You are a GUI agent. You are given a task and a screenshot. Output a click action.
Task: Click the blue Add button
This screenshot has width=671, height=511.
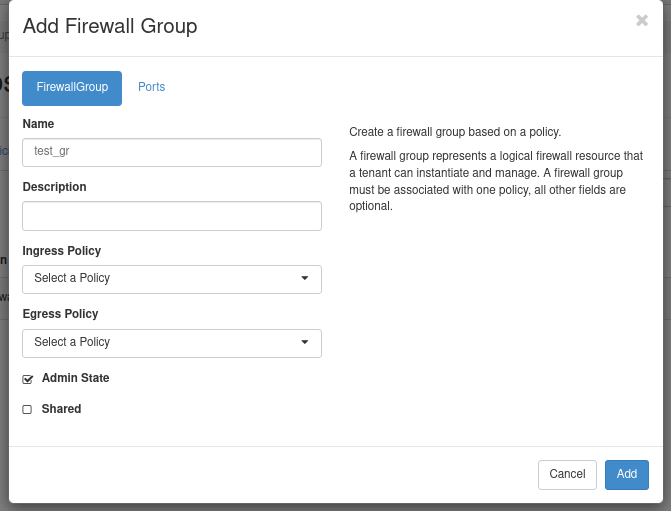point(626,474)
